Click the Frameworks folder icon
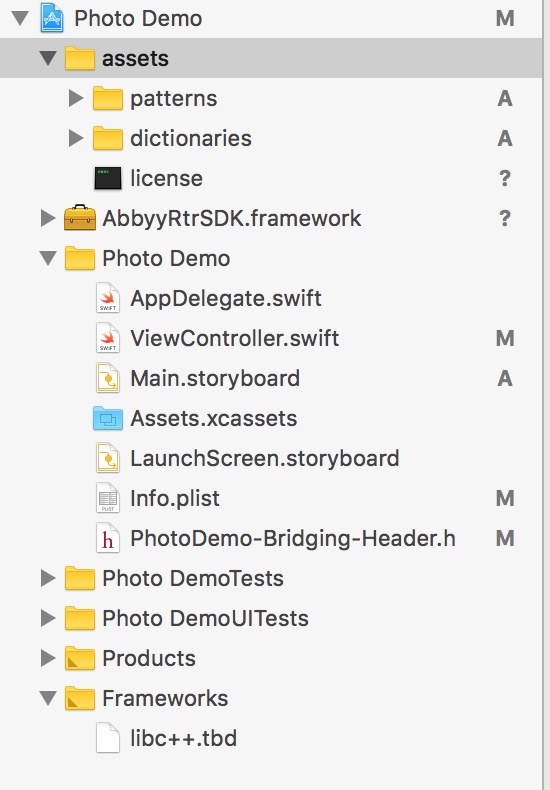The height and width of the screenshot is (790, 550). pos(80,698)
